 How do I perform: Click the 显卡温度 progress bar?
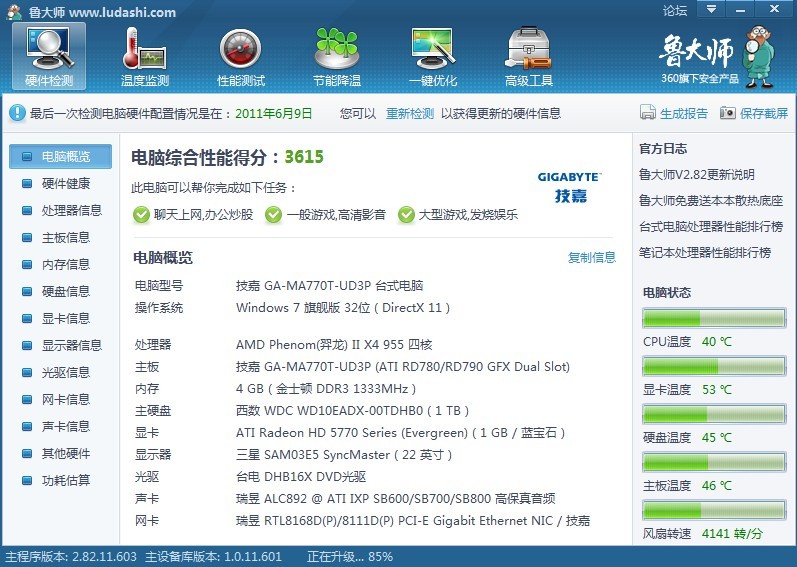pos(714,366)
